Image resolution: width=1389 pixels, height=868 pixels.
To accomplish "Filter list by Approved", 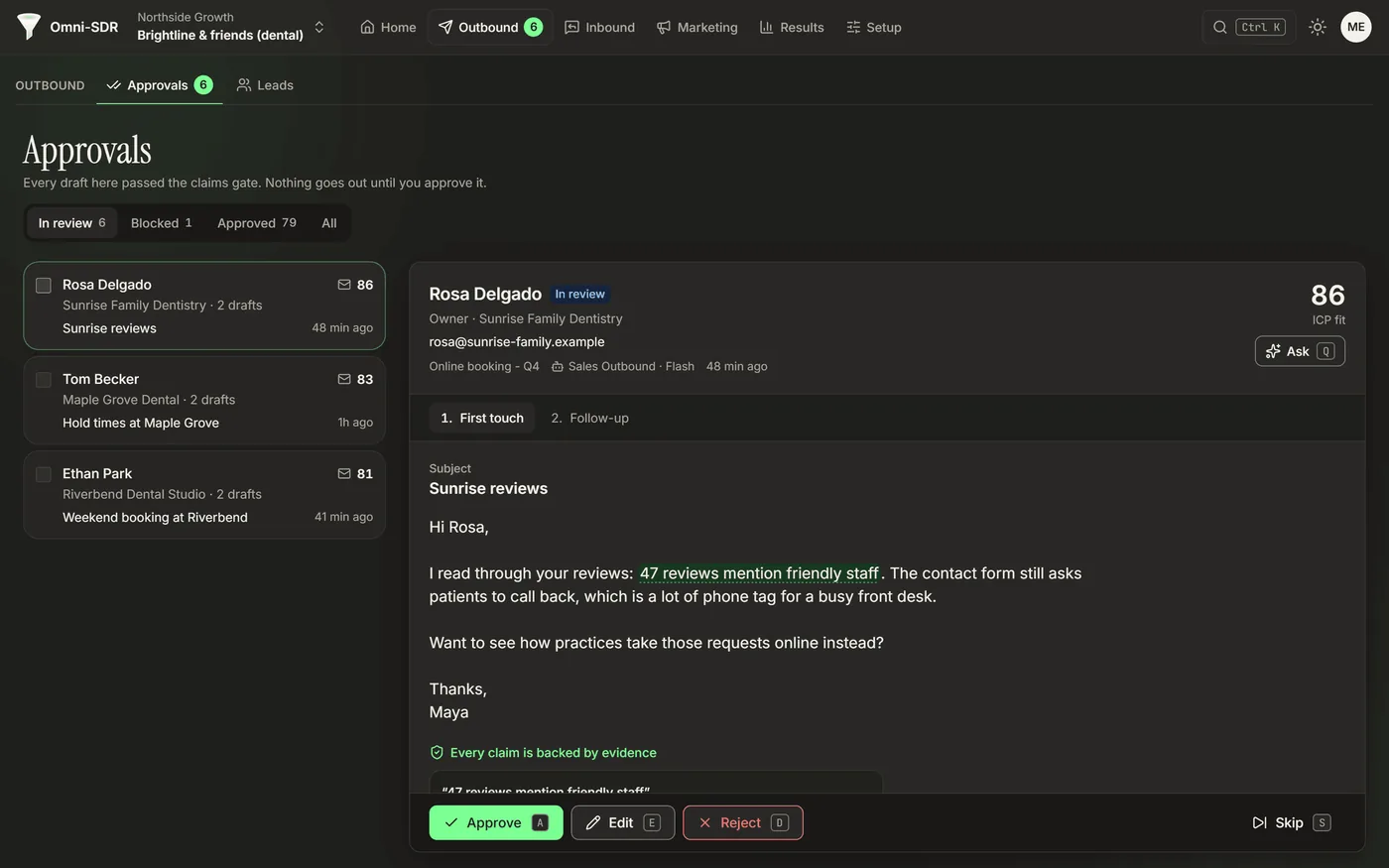I will click(x=257, y=223).
